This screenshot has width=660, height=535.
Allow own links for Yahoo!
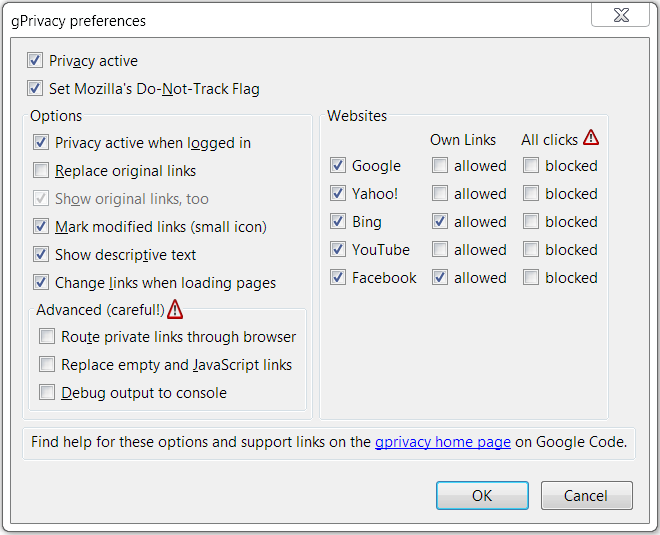440,194
